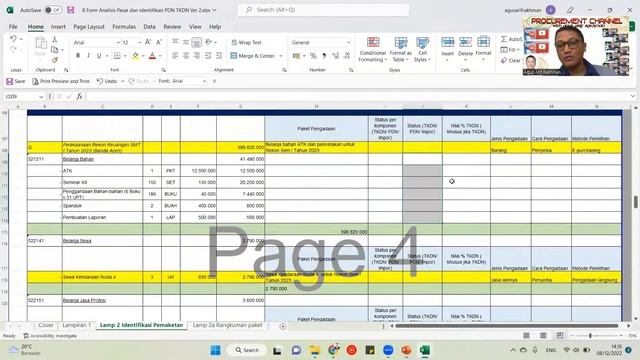The width and height of the screenshot is (640, 360).
Task: Click the Accounting Number Format icon
Action: pos(296,56)
